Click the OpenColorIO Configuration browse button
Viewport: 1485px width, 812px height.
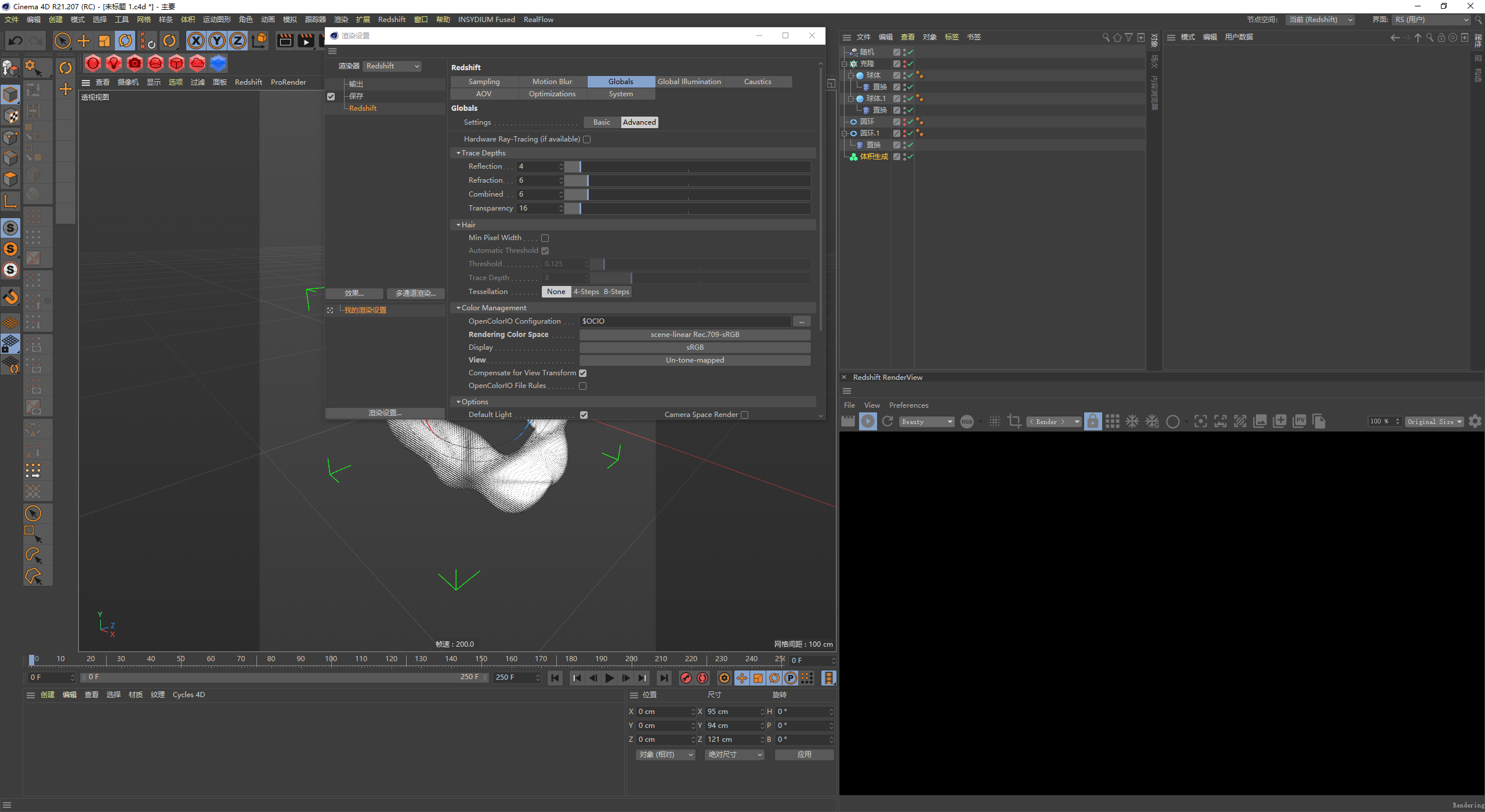(x=801, y=321)
